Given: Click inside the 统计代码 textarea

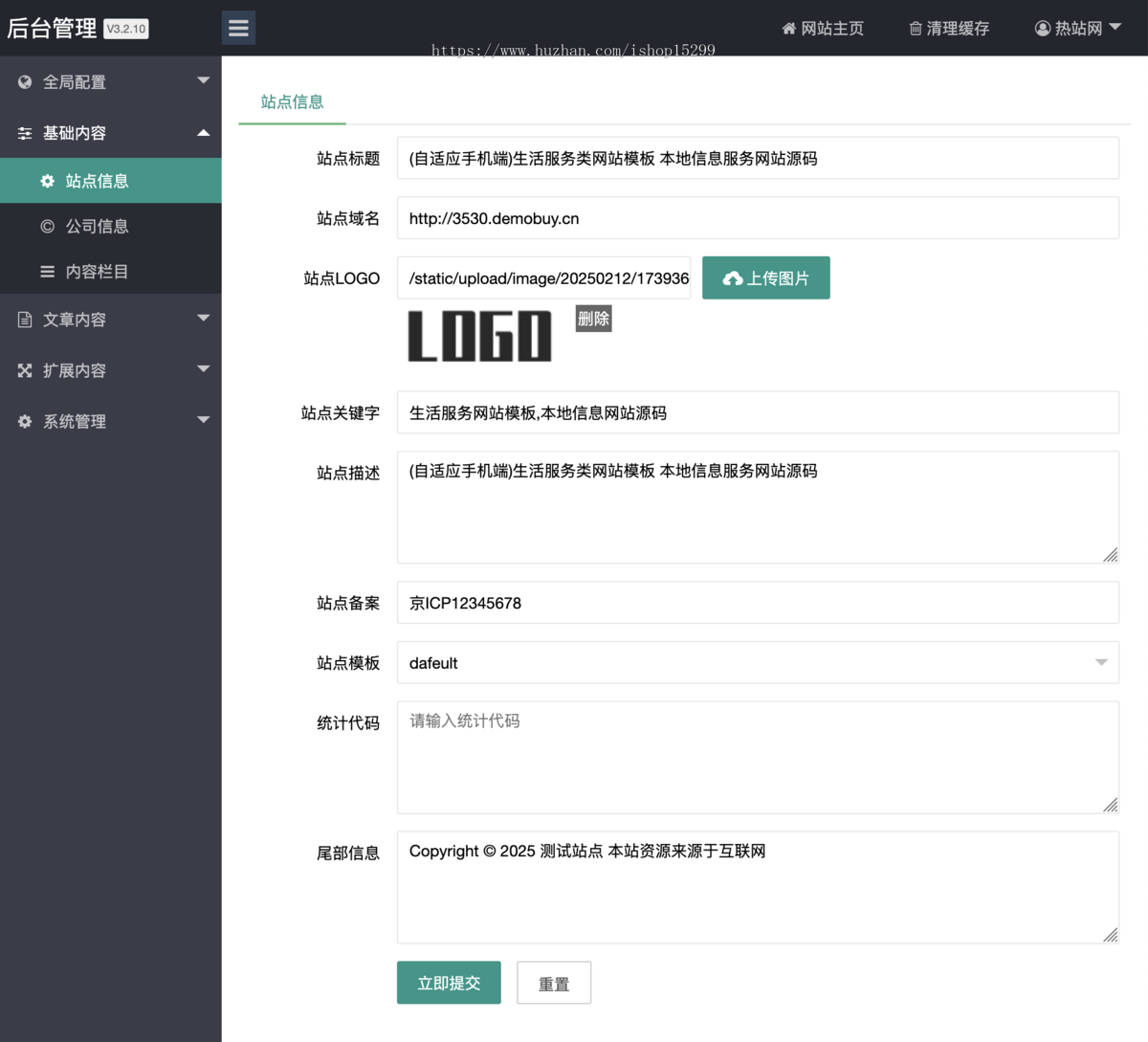Looking at the screenshot, I should click(x=758, y=758).
